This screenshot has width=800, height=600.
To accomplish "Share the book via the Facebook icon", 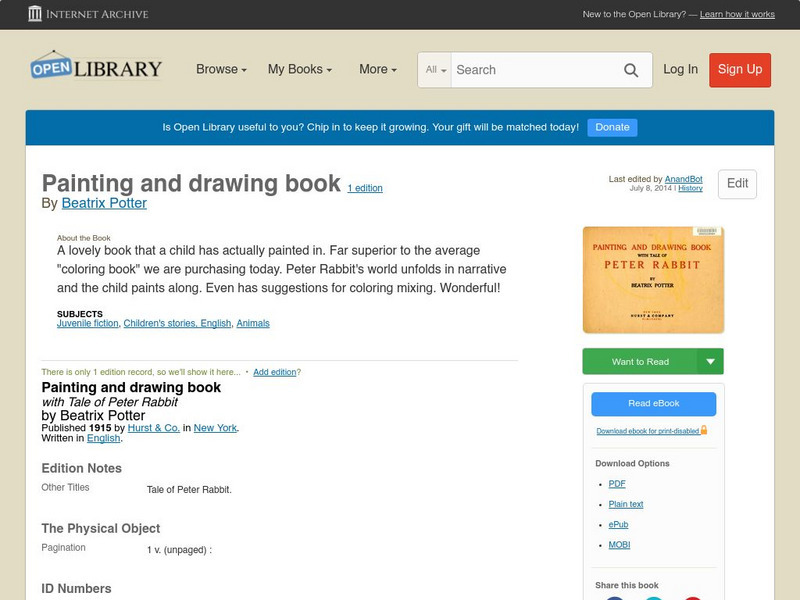I will pos(615,598).
